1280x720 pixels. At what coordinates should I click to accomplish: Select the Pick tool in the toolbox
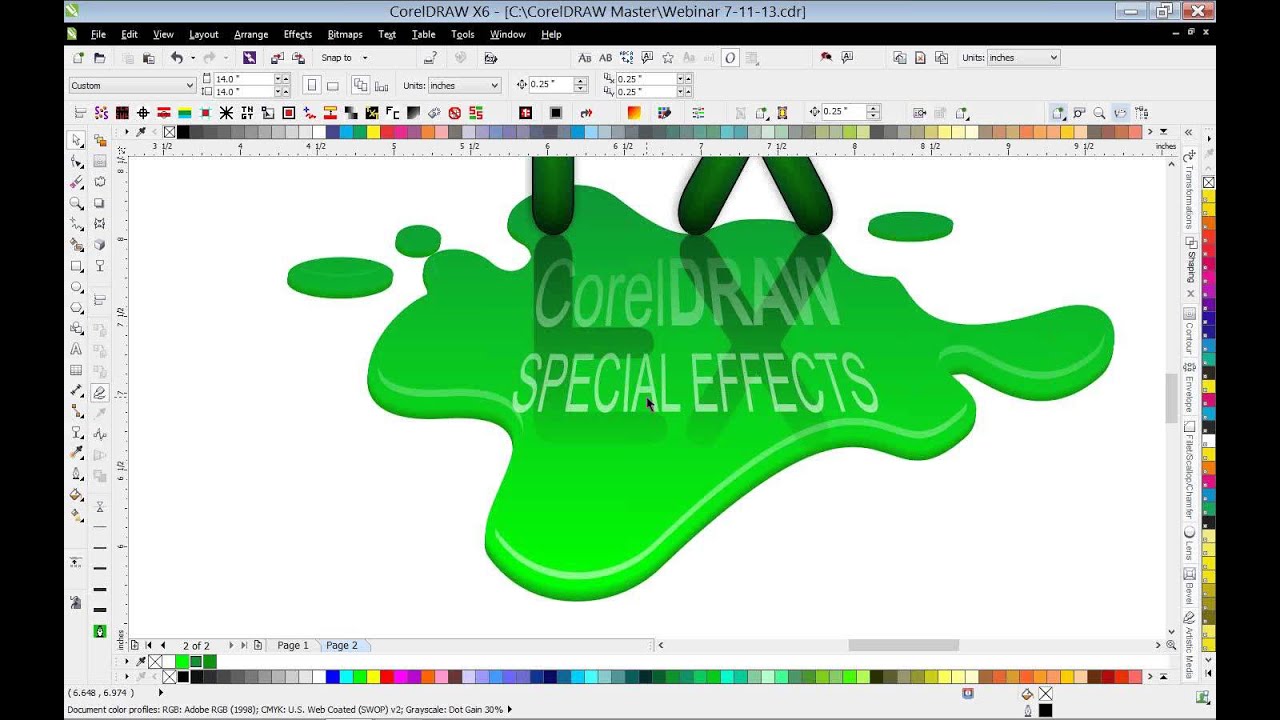[77, 140]
